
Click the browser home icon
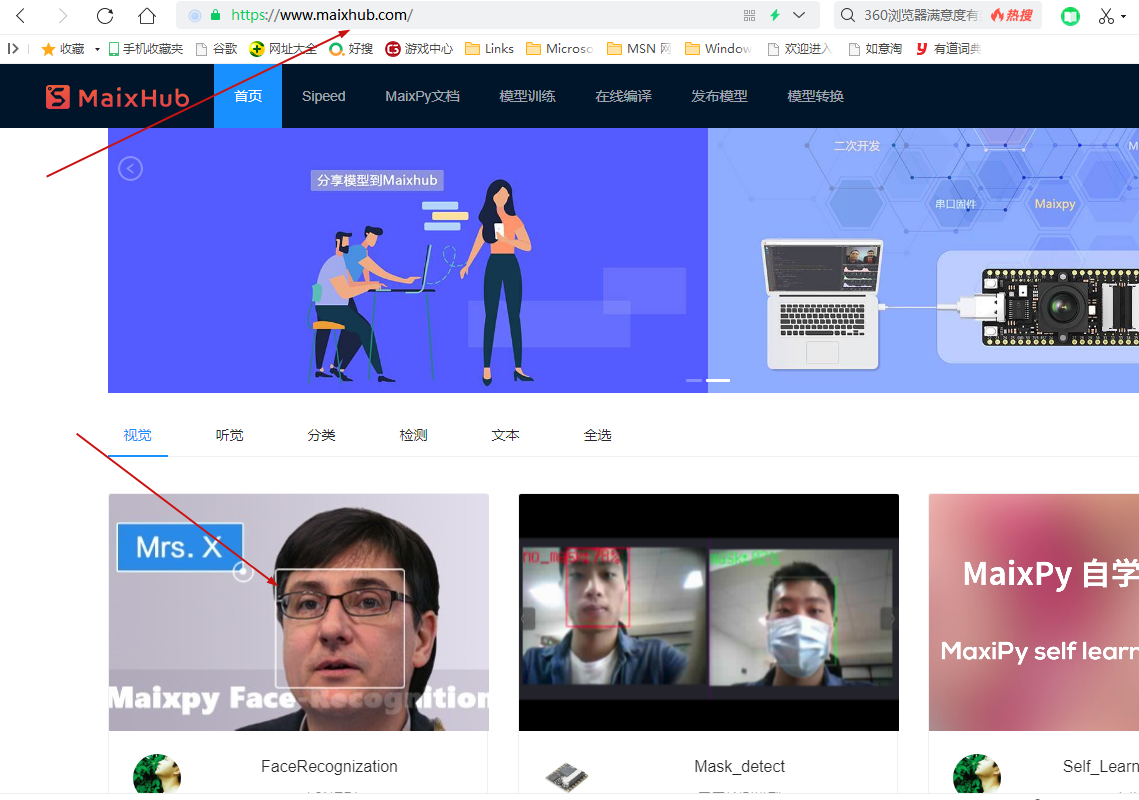146,16
